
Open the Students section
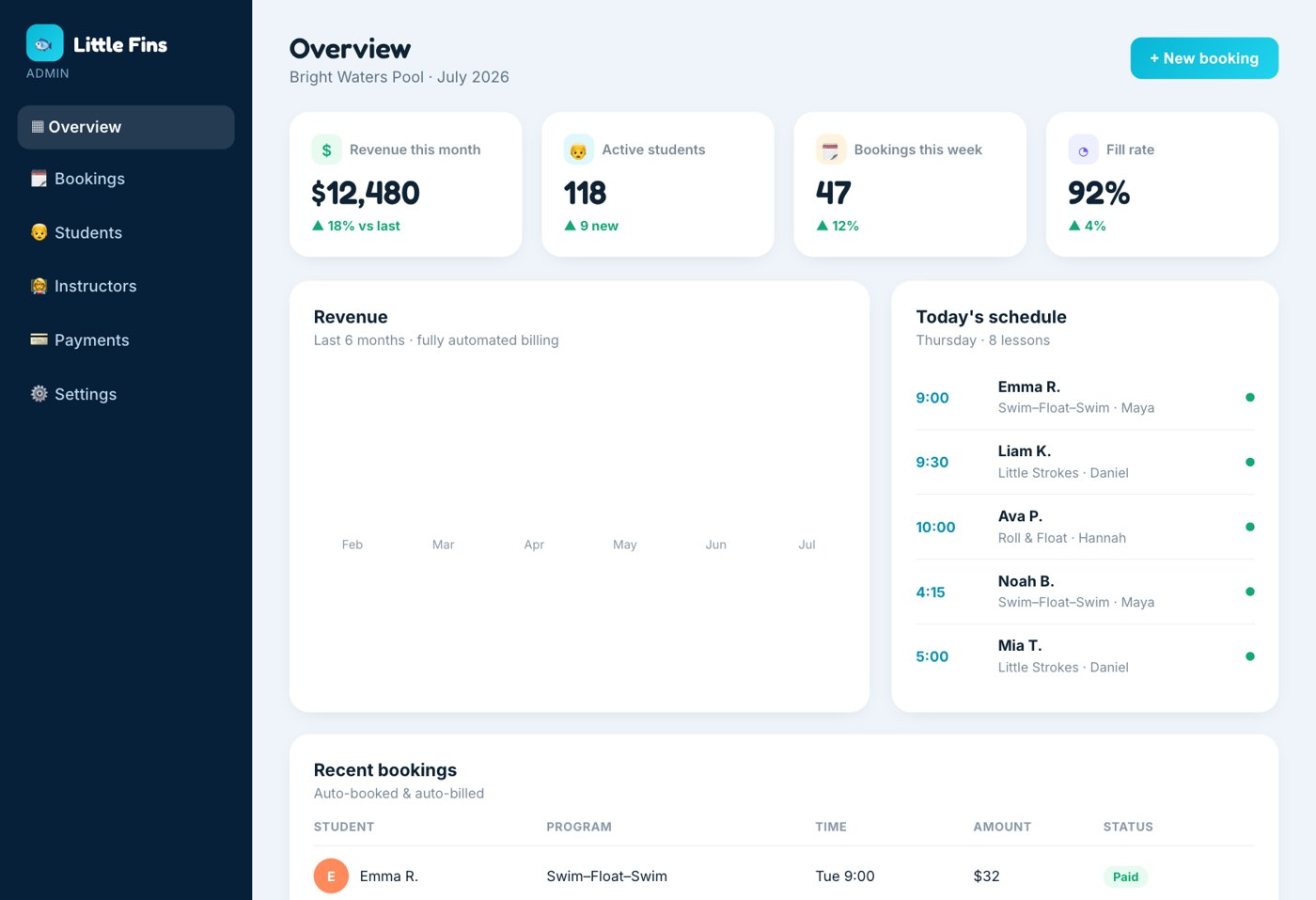pyautogui.click(x=126, y=232)
